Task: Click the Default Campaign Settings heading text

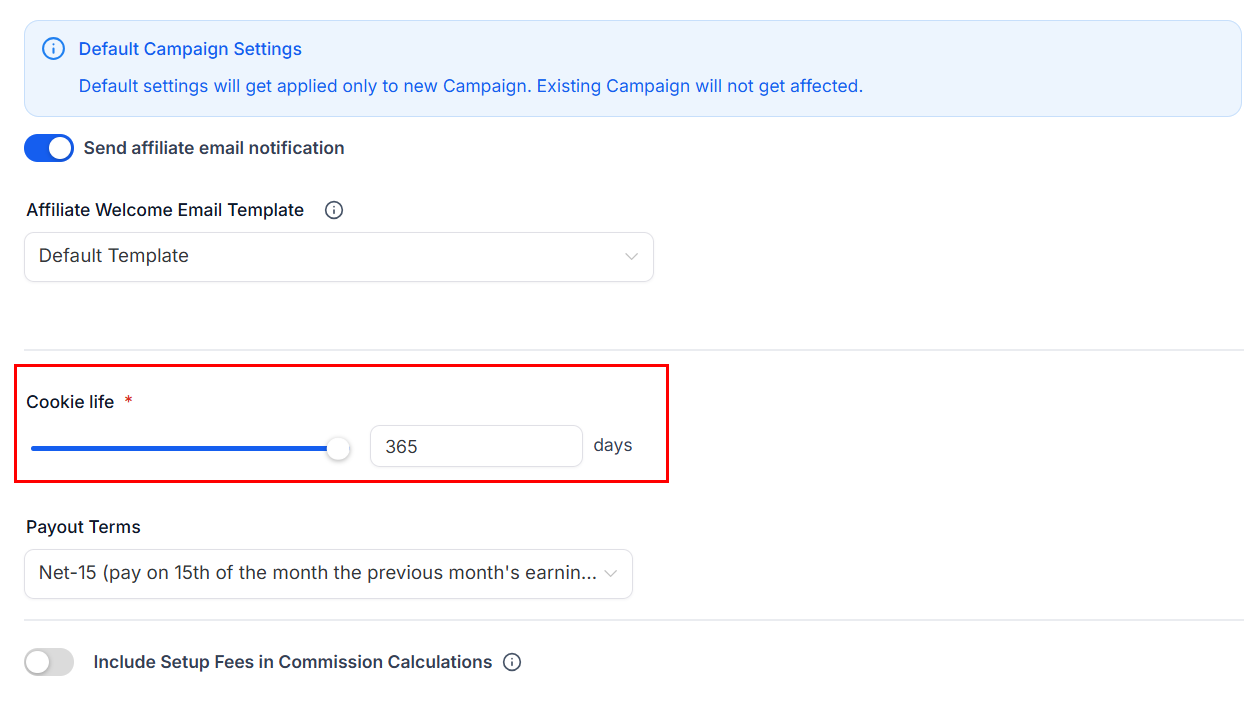Action: [x=190, y=49]
